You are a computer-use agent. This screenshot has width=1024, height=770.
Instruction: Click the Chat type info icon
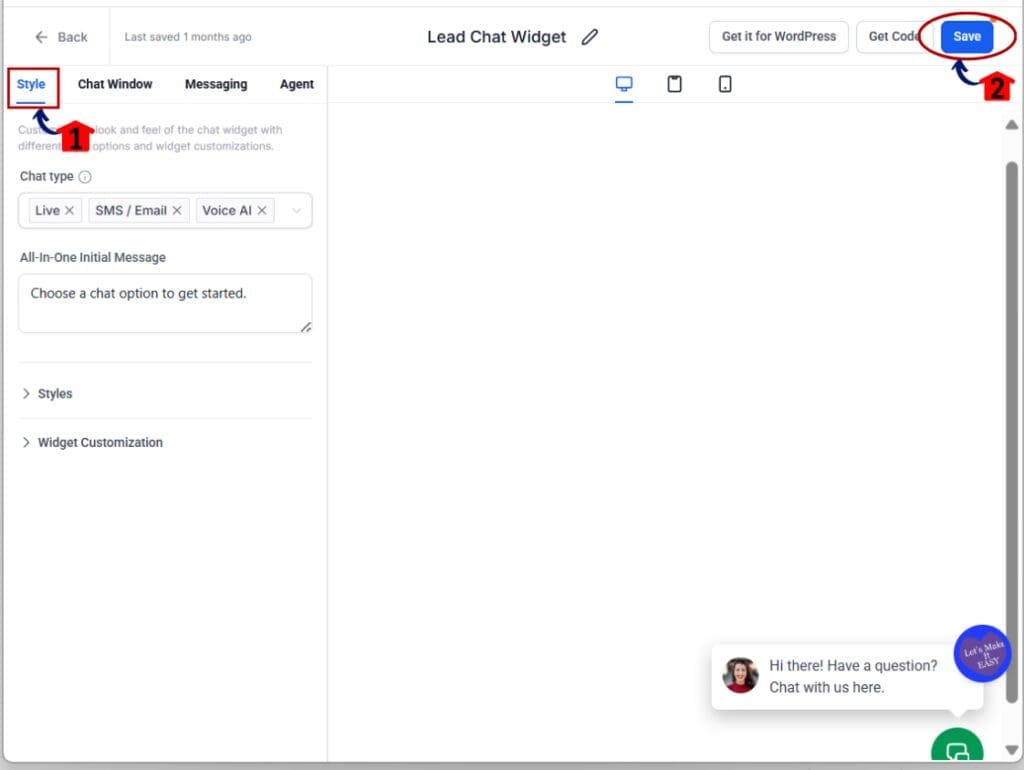[x=85, y=177]
